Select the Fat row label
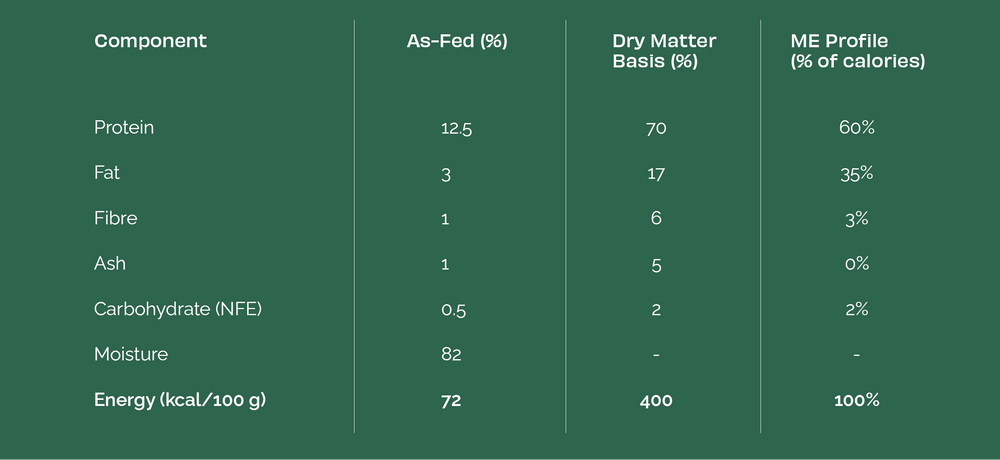The height and width of the screenshot is (460, 1000). 107,173
